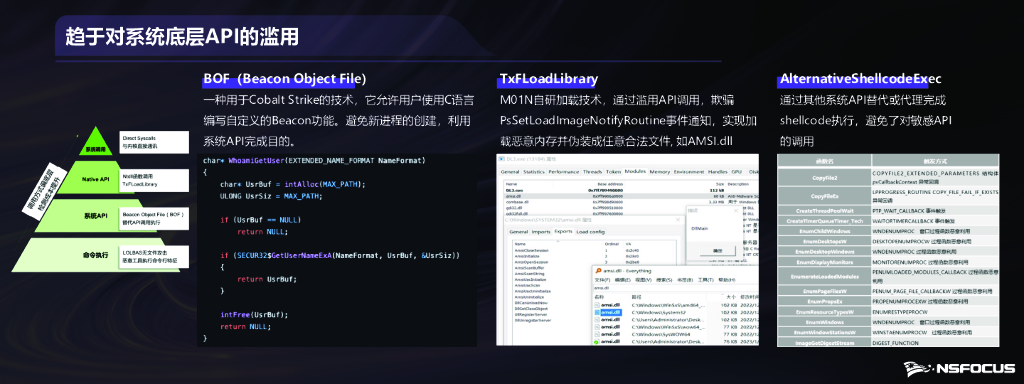Viewport: 1024px width, 384px height.
Task: Select Exports tab in amsi.dll properties
Action: coord(564,231)
